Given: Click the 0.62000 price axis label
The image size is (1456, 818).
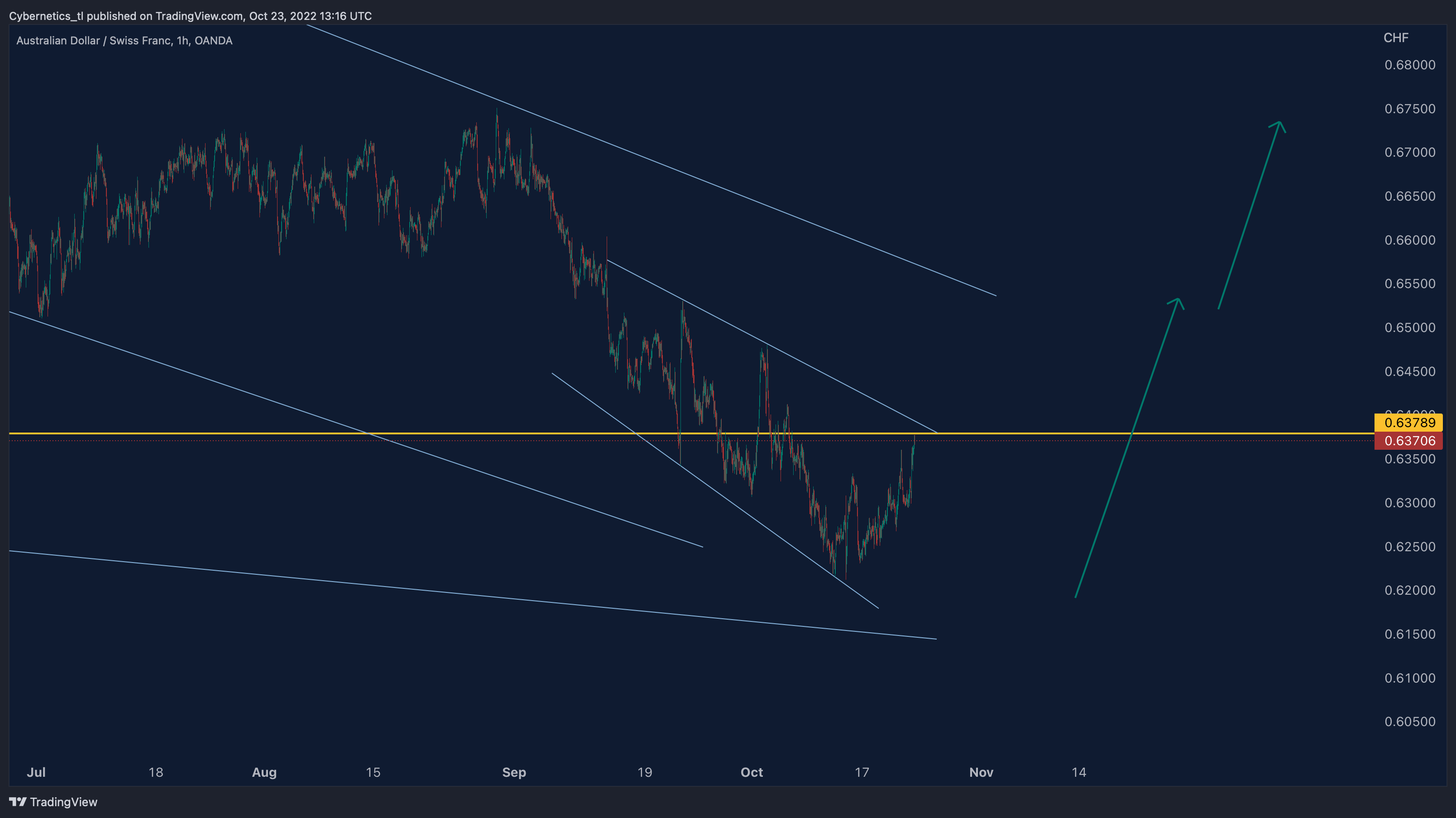Looking at the screenshot, I should [1410, 590].
